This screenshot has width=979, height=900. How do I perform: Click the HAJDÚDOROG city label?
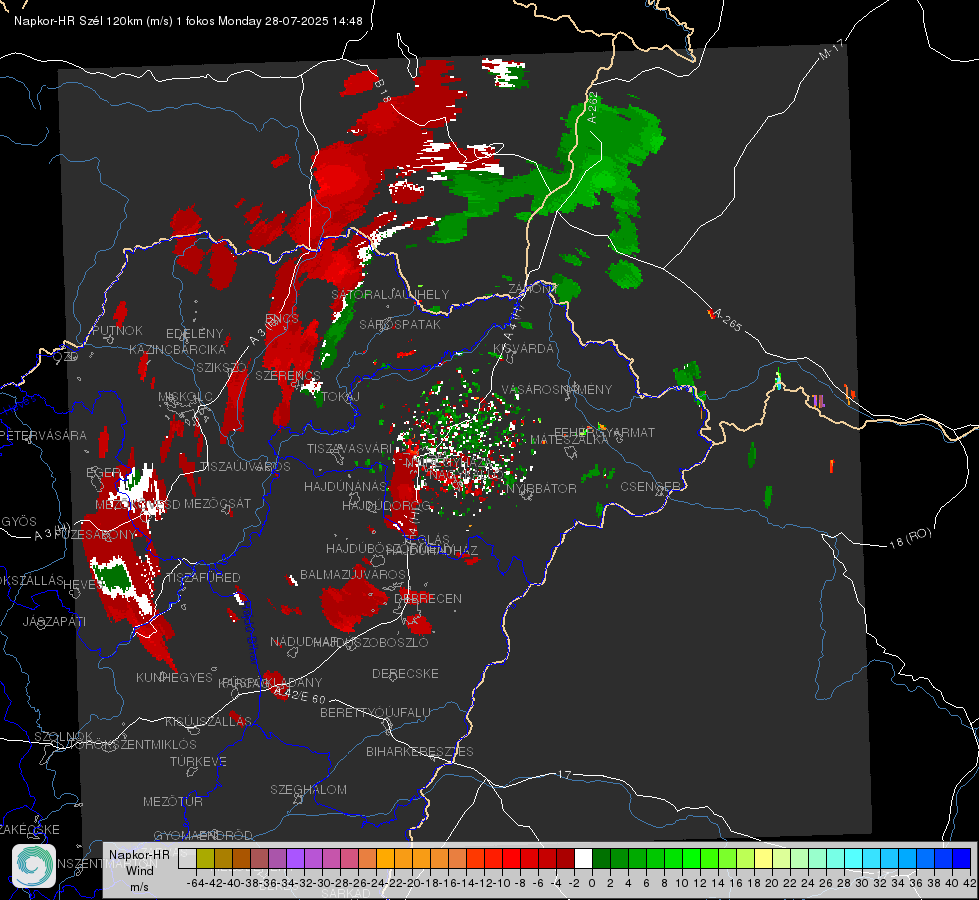[386, 505]
